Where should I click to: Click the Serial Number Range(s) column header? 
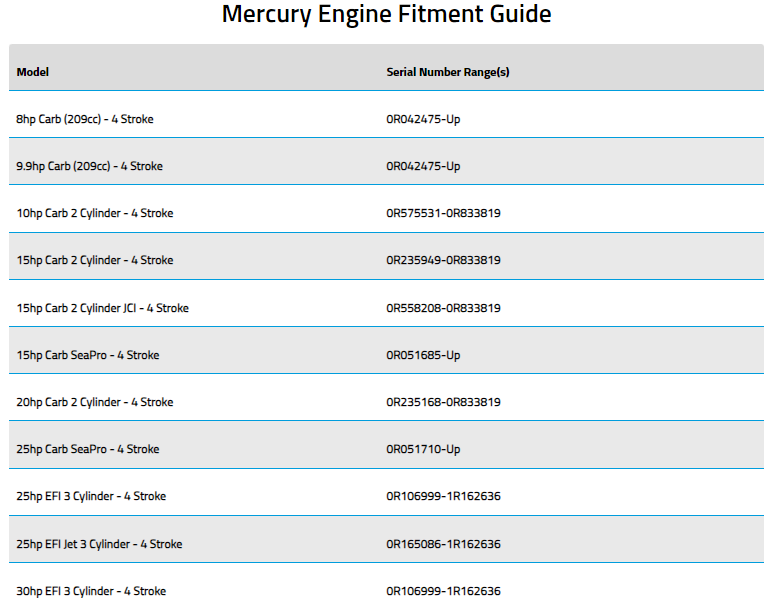point(448,72)
